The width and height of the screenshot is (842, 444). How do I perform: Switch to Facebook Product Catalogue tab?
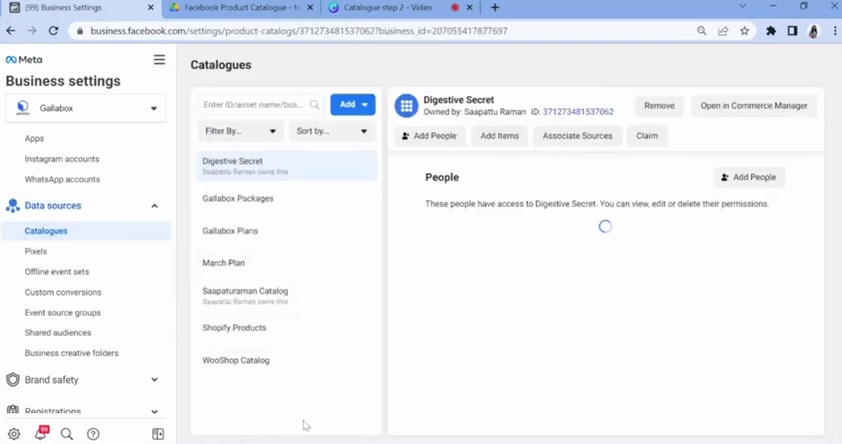click(242, 8)
